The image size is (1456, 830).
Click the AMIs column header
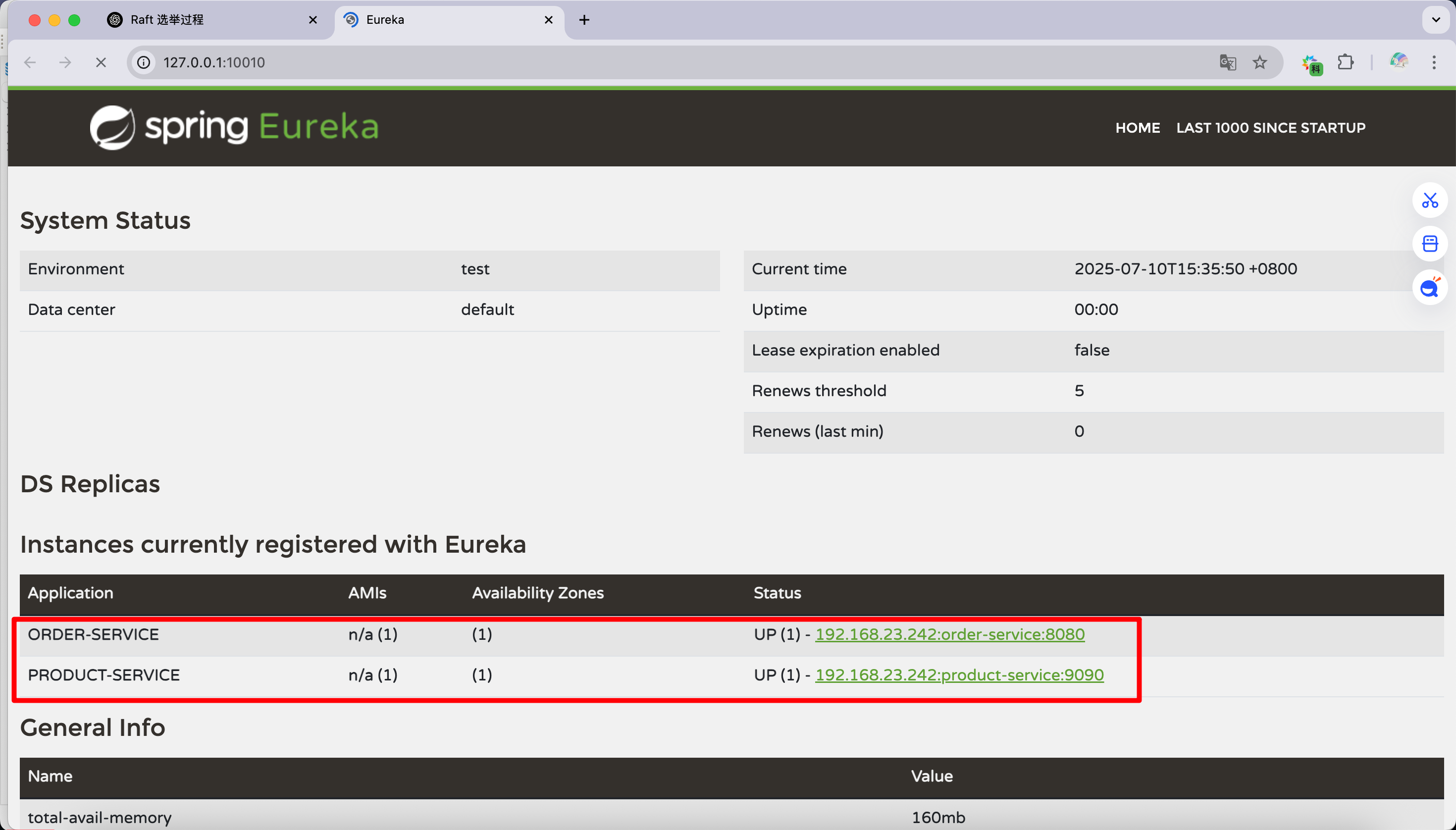pyautogui.click(x=367, y=593)
